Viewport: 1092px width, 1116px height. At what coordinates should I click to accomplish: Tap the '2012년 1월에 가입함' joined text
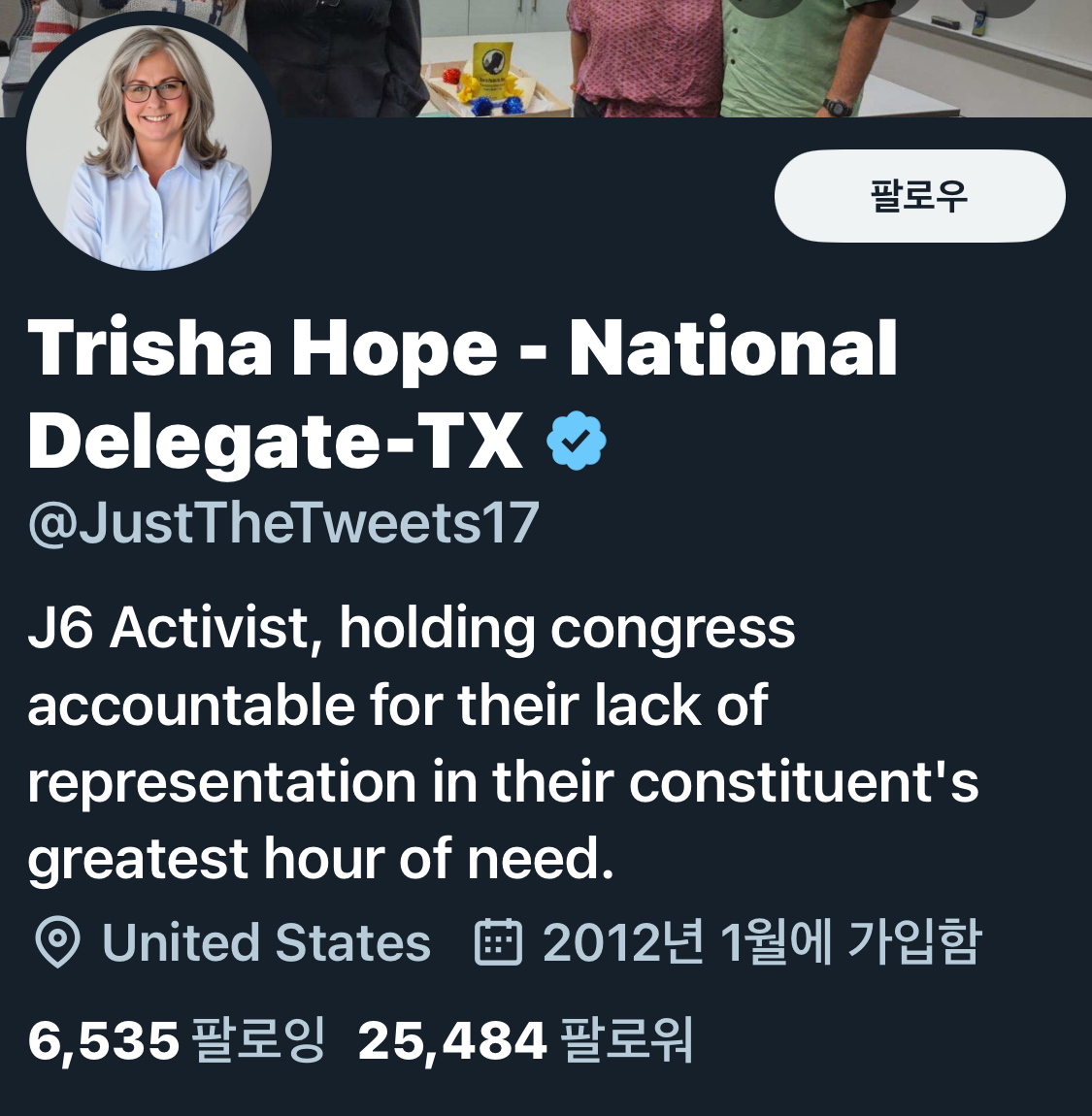[x=762, y=941]
